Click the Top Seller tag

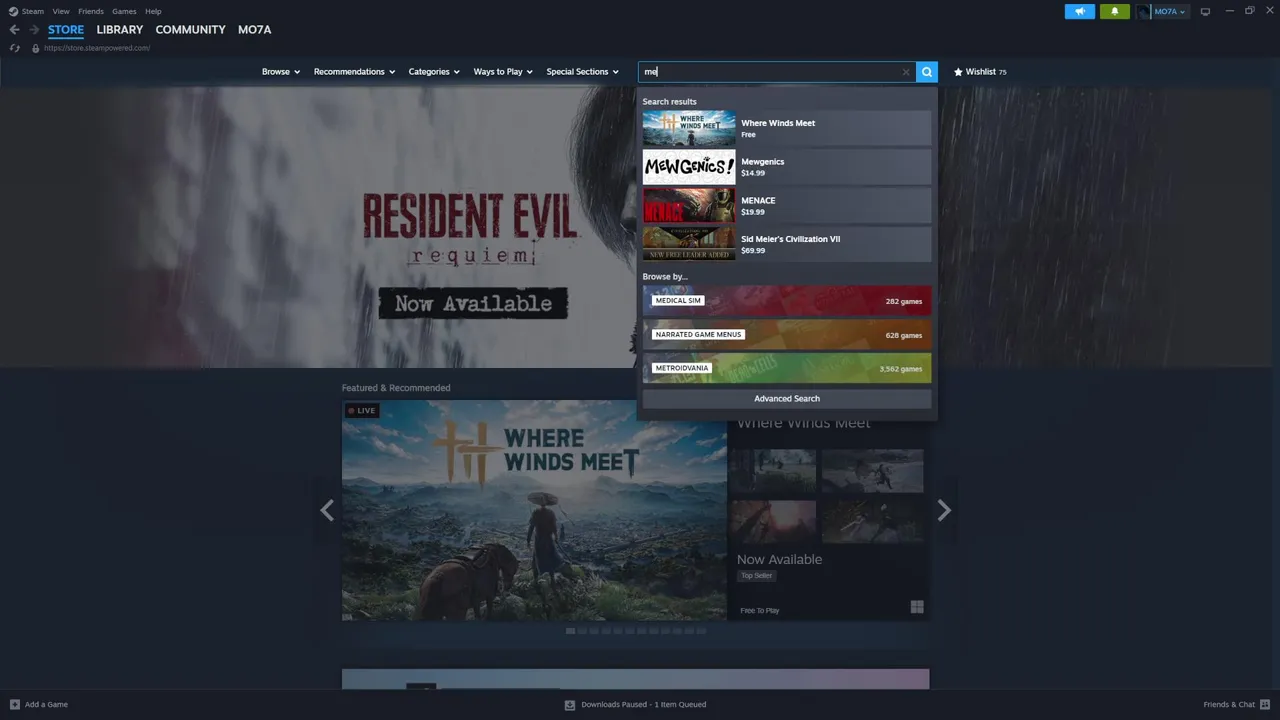(756, 576)
